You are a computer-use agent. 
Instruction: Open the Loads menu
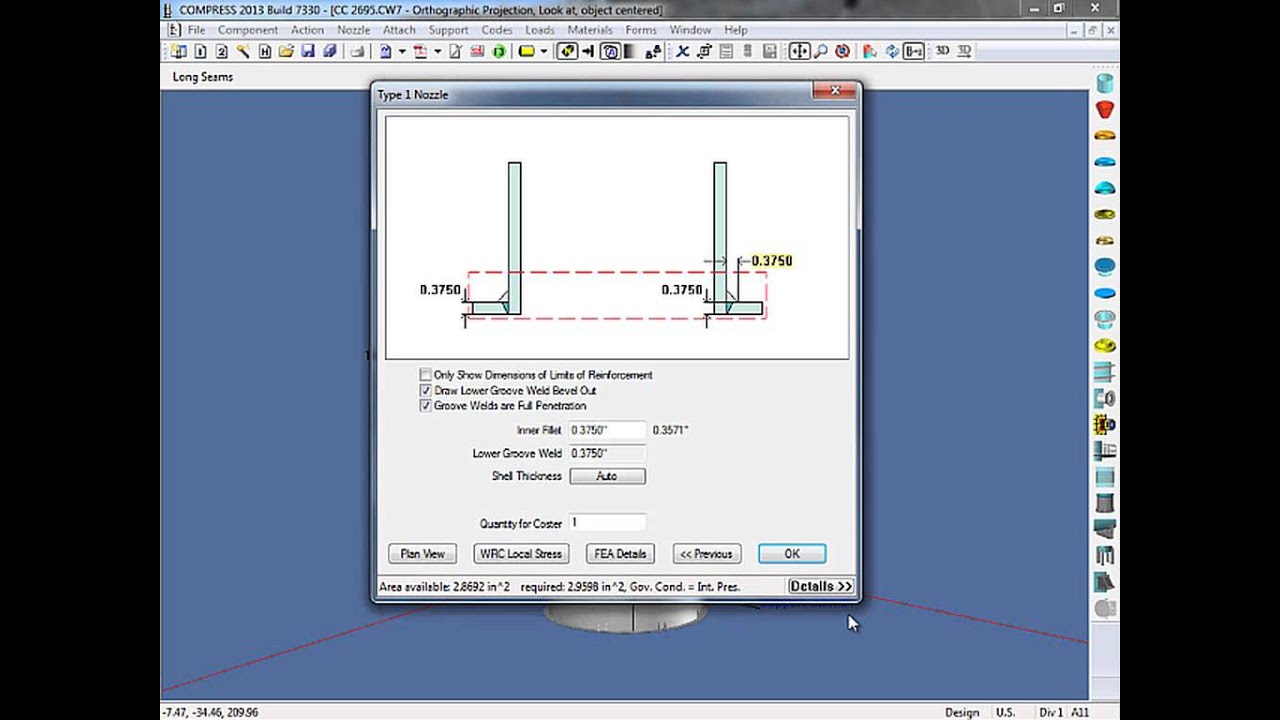540,30
